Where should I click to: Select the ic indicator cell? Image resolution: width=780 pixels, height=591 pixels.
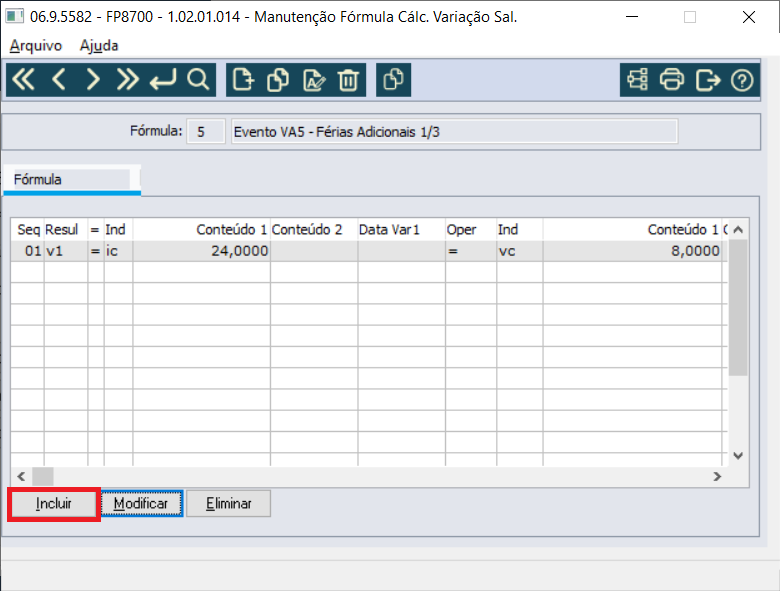[118, 251]
